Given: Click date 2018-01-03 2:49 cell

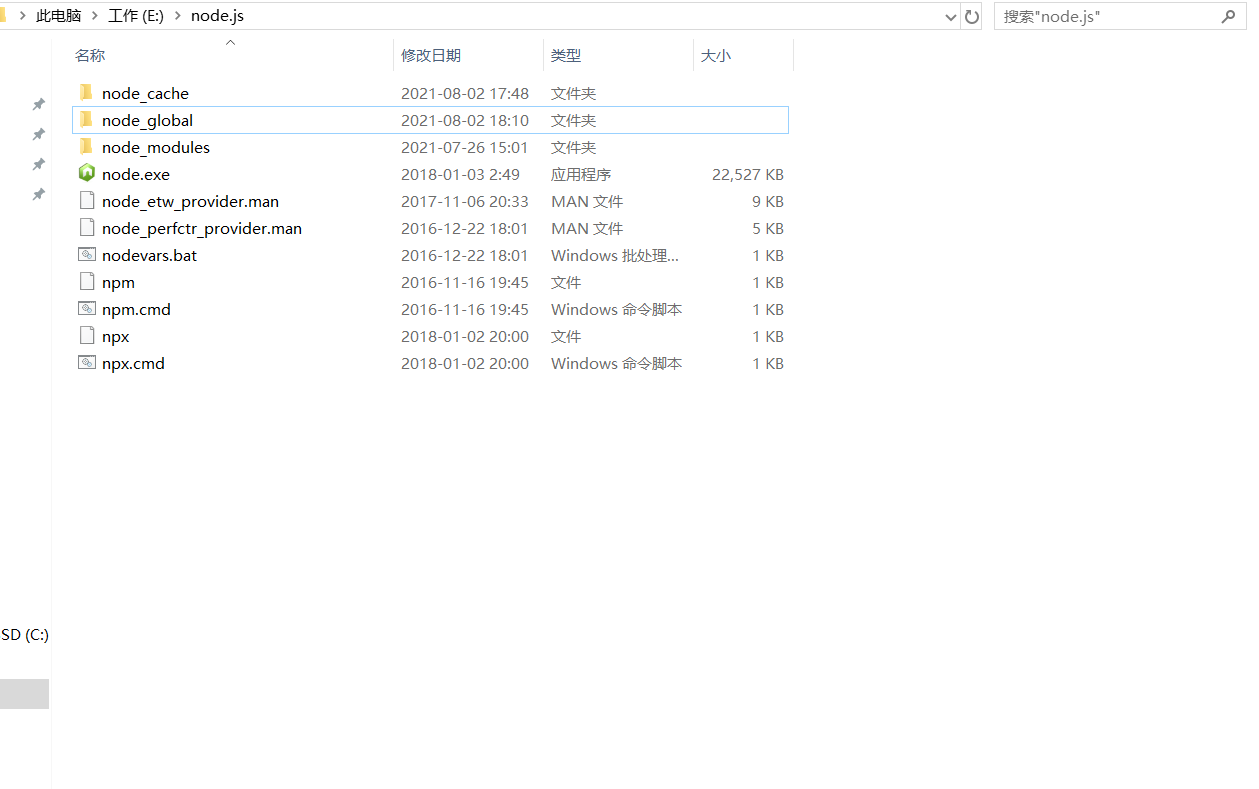Looking at the screenshot, I should pos(460,174).
